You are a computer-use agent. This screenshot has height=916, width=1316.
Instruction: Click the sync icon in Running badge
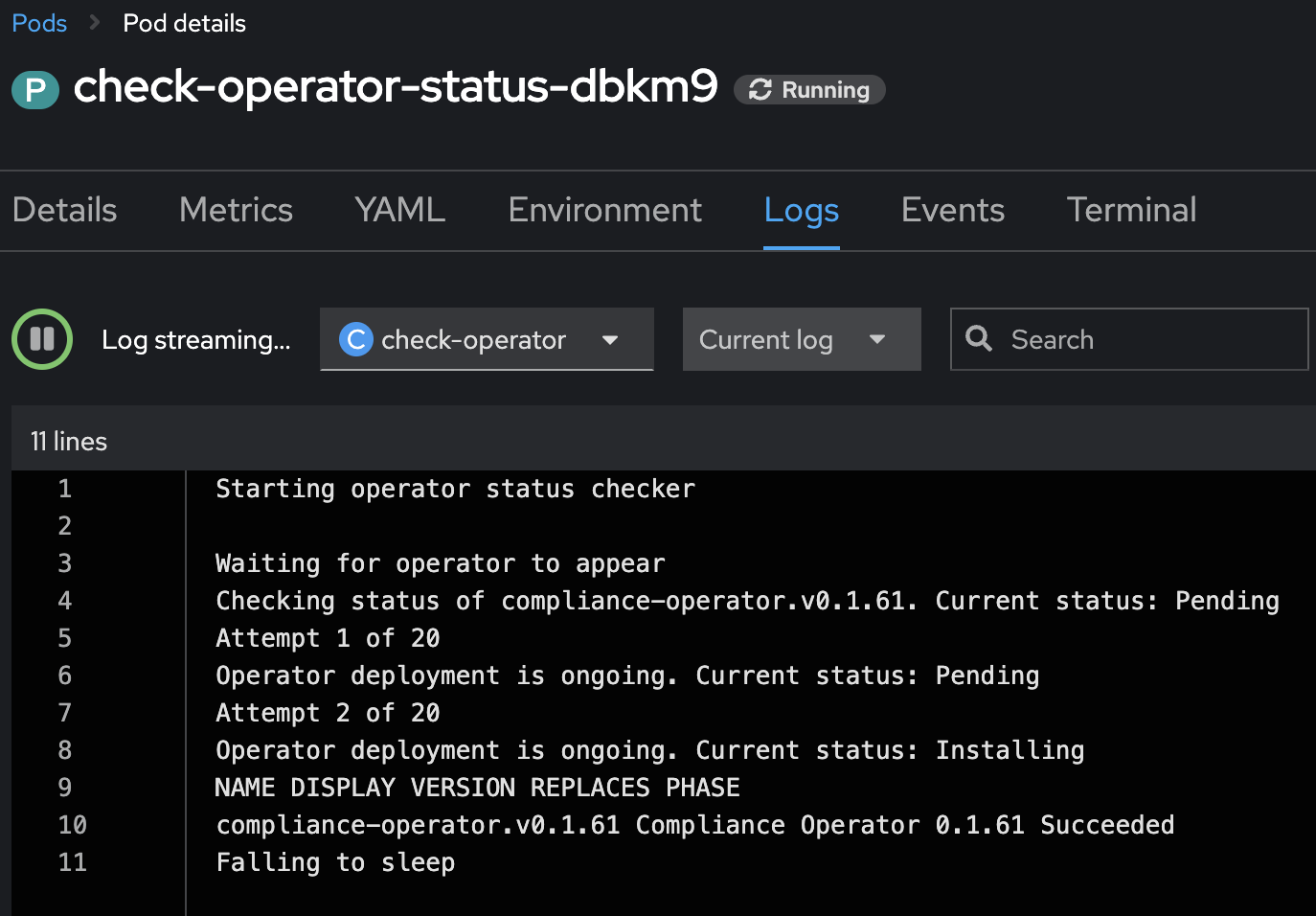[760, 90]
